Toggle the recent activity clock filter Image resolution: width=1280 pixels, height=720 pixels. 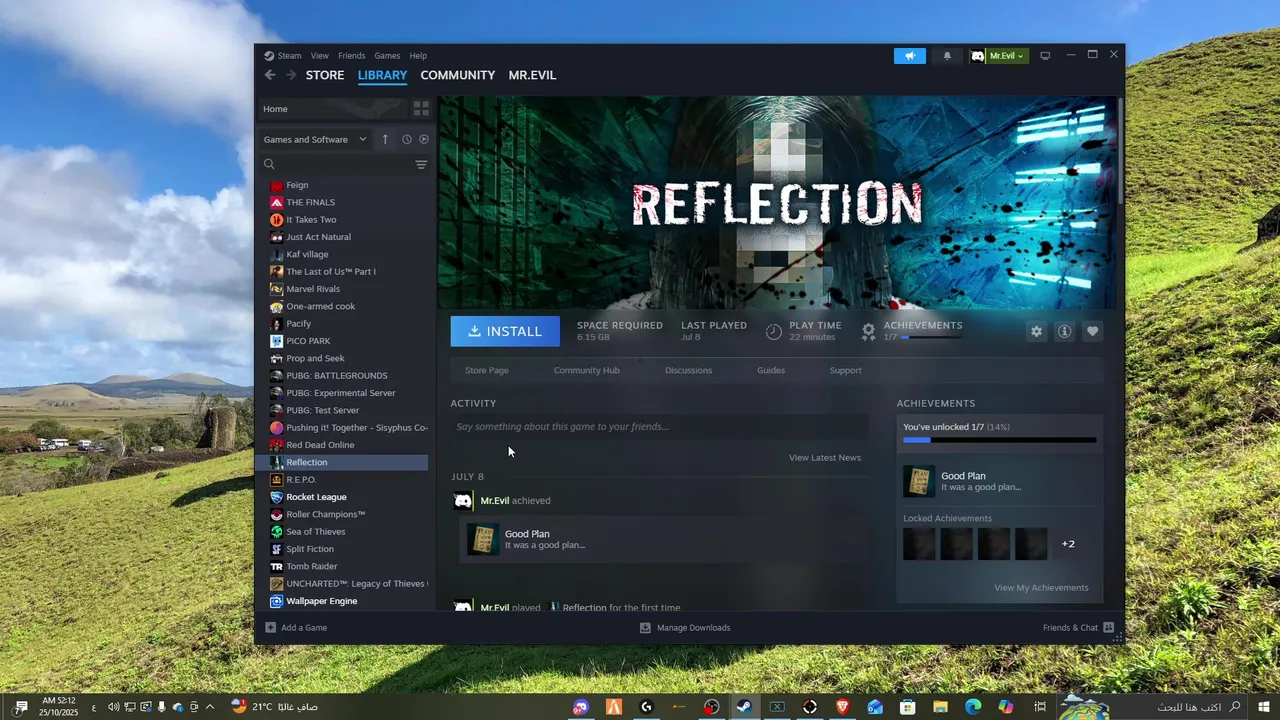(x=407, y=139)
